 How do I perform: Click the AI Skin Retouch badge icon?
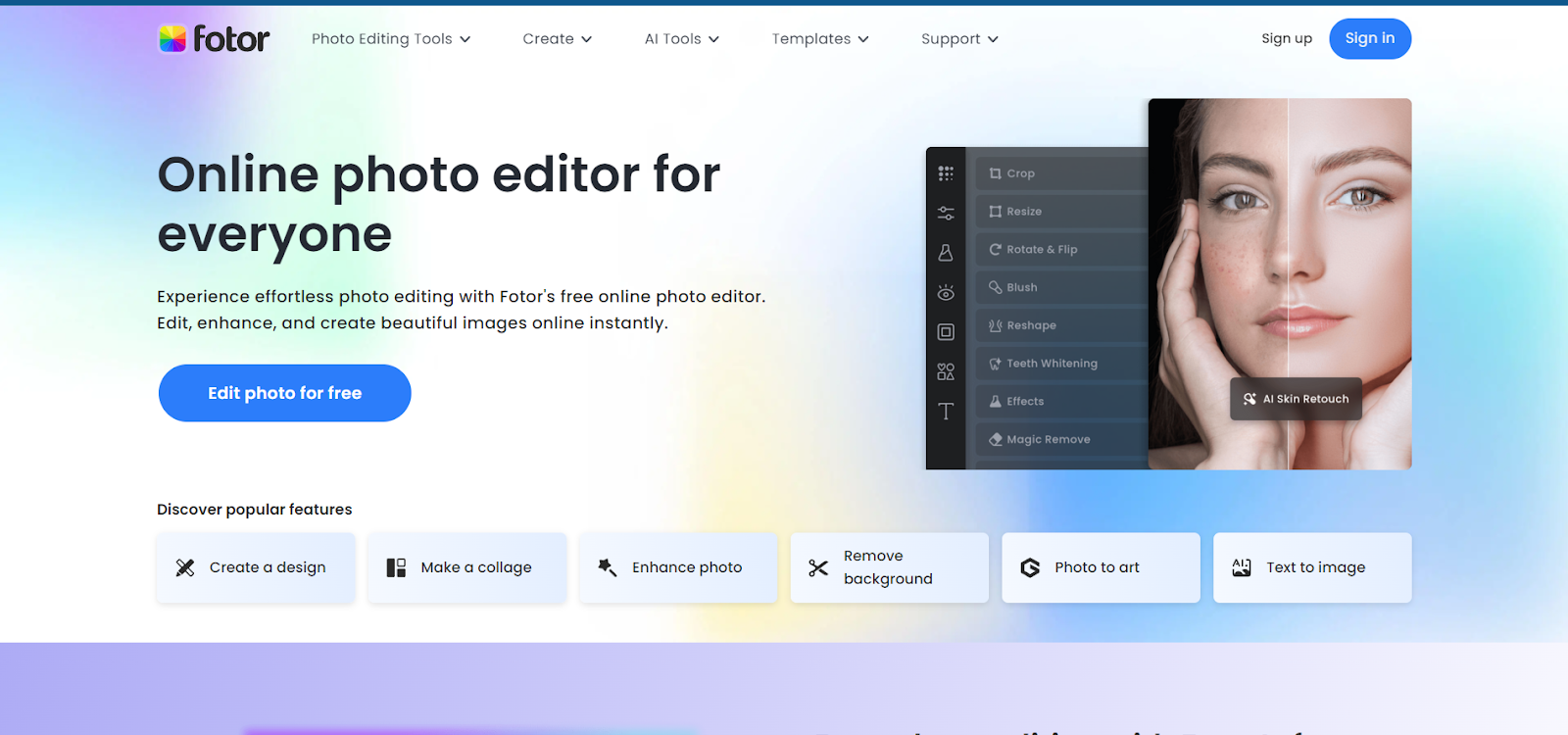click(x=1249, y=399)
